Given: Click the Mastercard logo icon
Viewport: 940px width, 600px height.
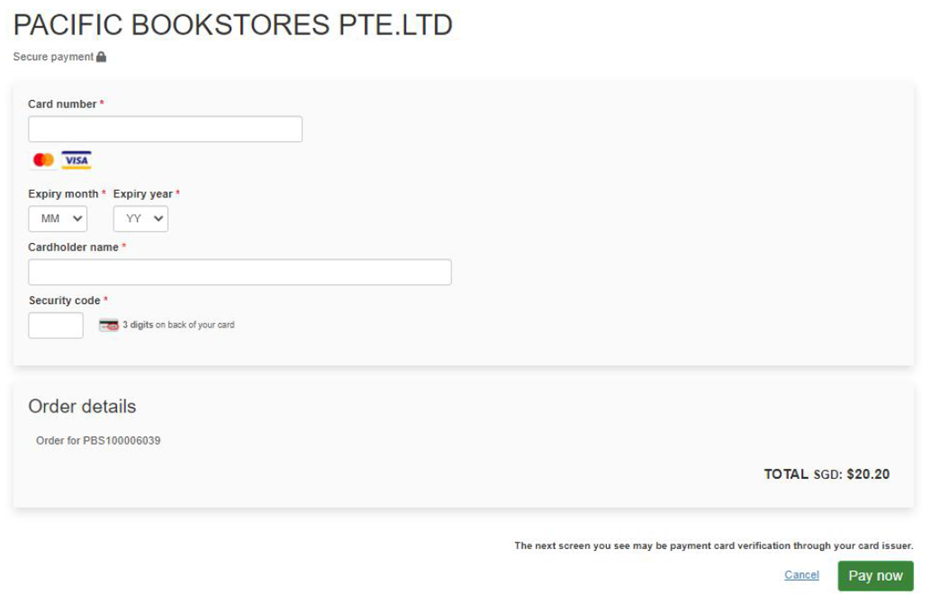Looking at the screenshot, I should click(x=43, y=160).
